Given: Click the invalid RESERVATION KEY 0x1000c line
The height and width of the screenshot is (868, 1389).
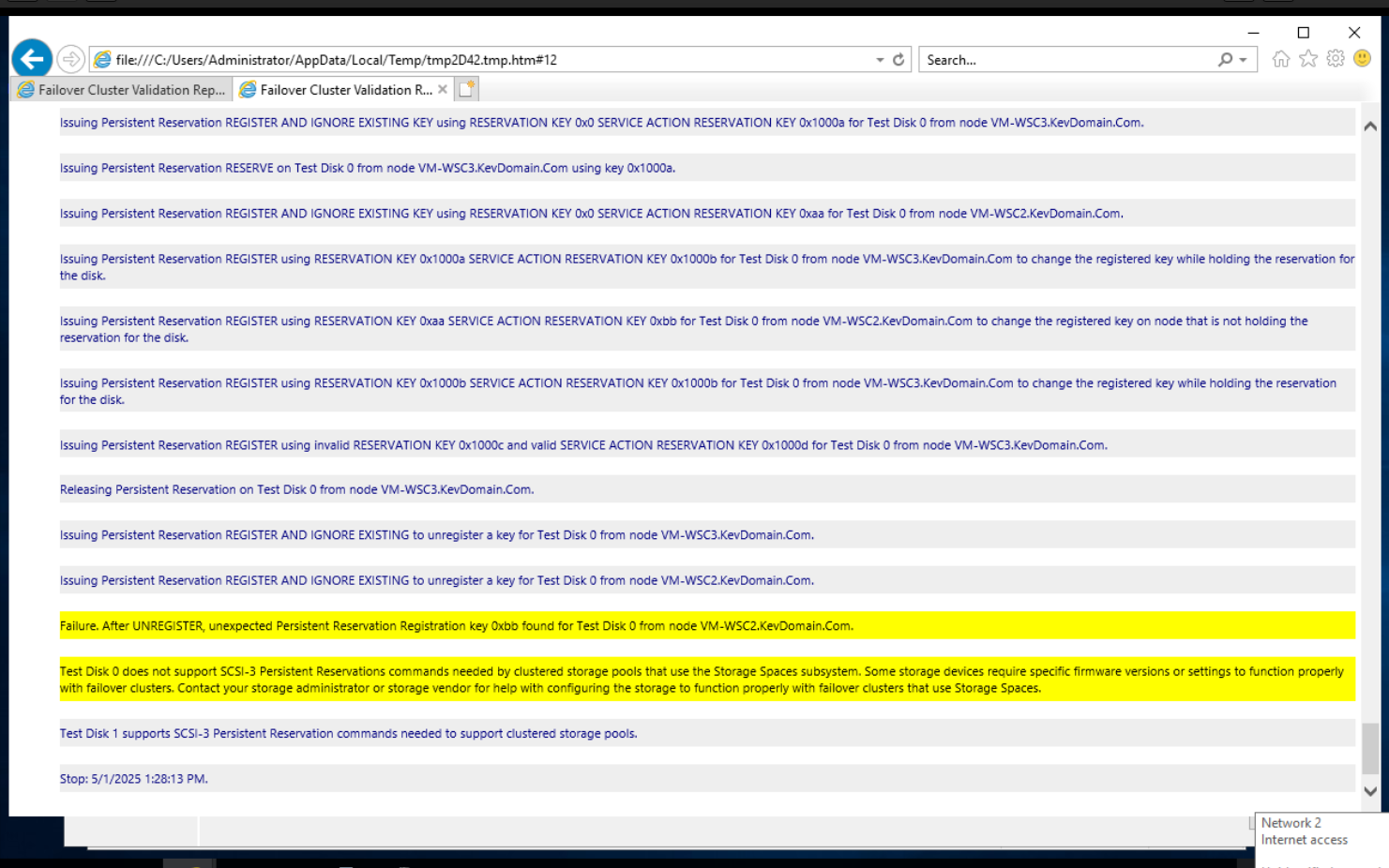Looking at the screenshot, I should (x=707, y=445).
